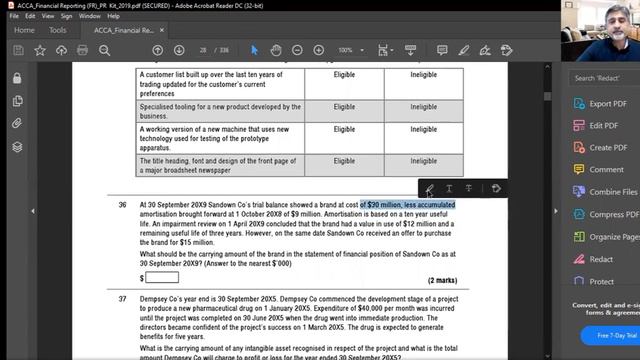640x360 pixels.
Task: Open the Edit menu
Action: pyautogui.click(x=30, y=16)
